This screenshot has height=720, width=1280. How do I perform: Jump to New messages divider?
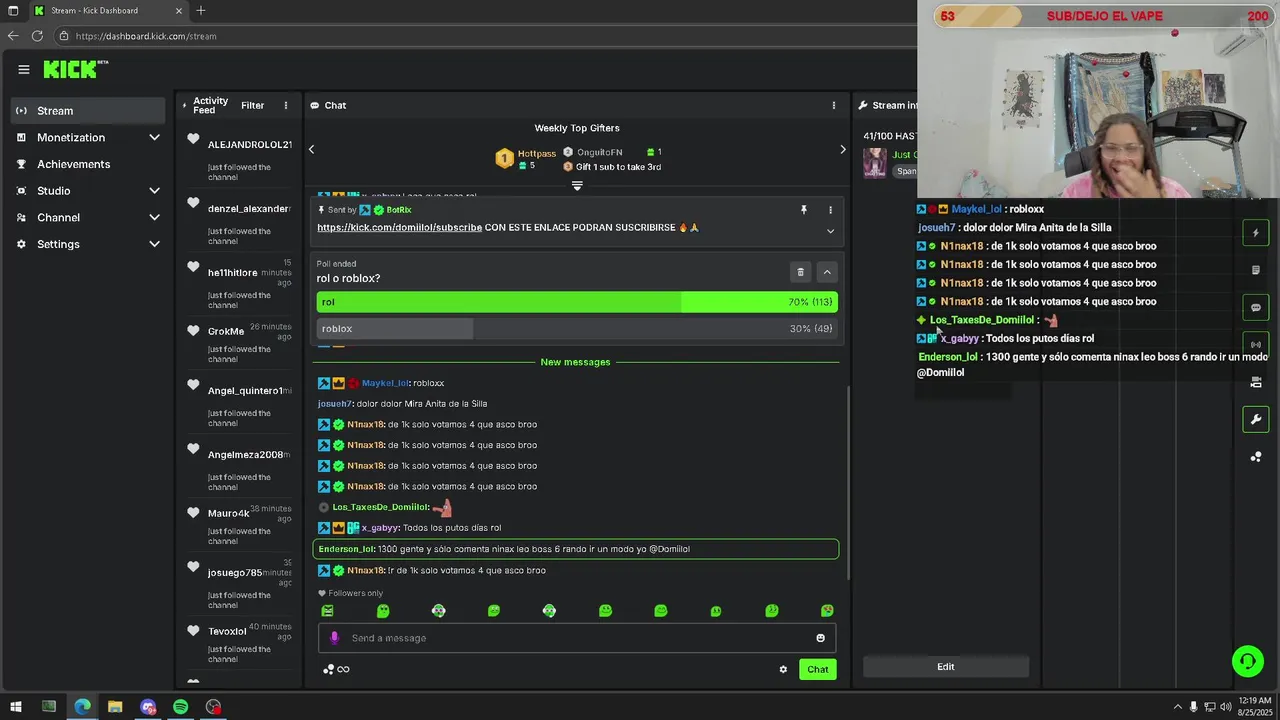(x=575, y=362)
